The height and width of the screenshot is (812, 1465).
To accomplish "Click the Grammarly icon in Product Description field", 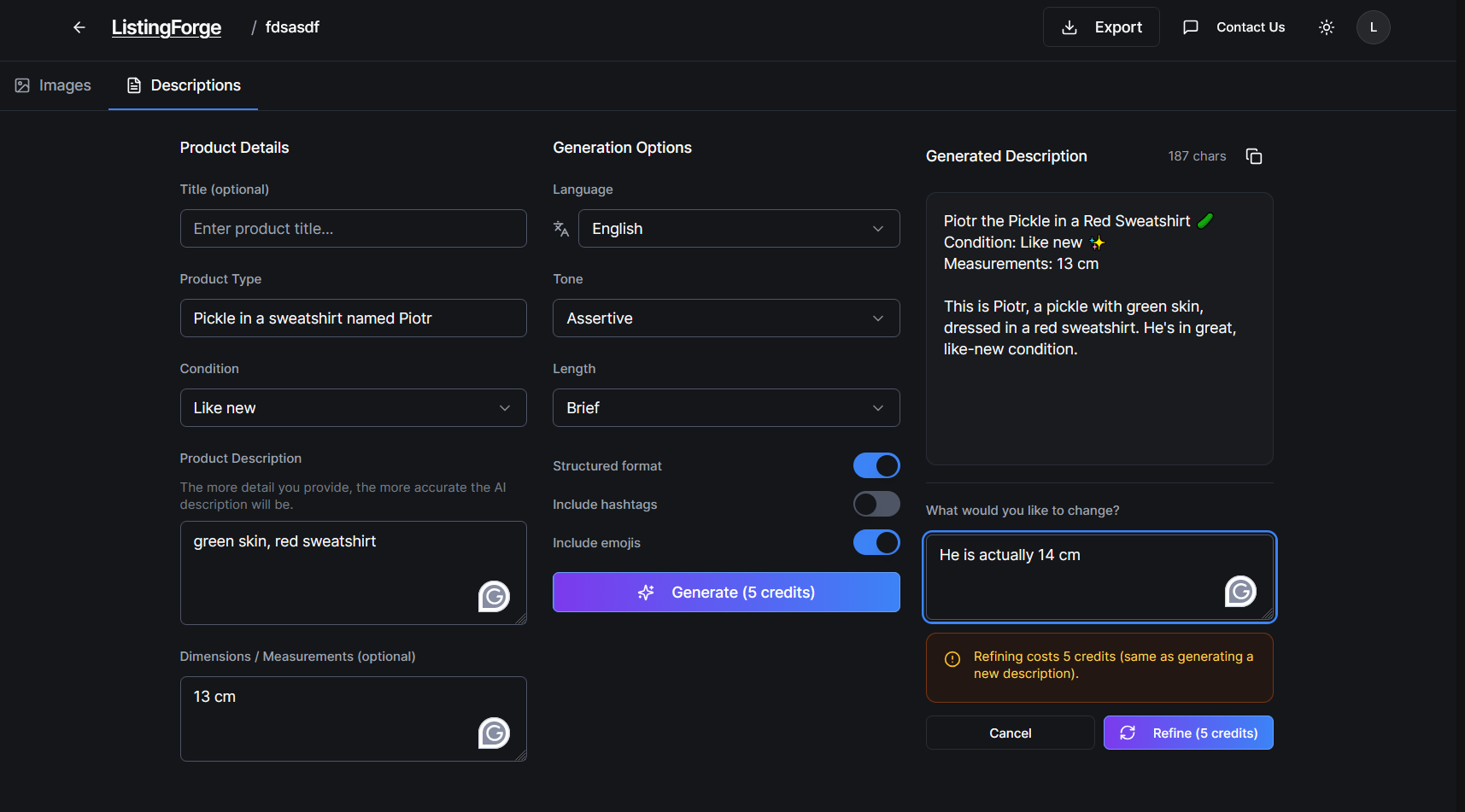I will pyautogui.click(x=494, y=597).
